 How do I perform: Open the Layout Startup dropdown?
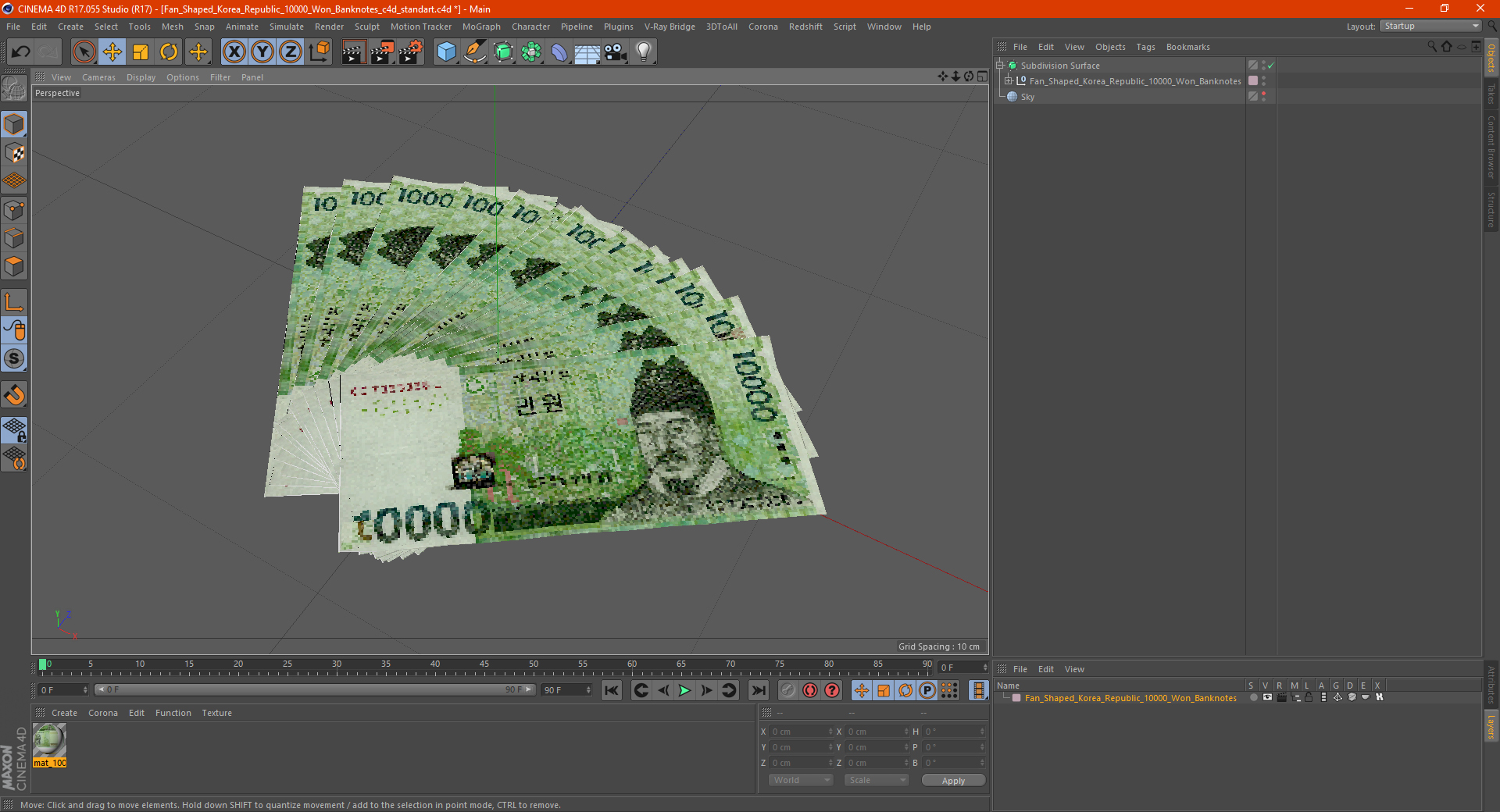tap(1430, 26)
